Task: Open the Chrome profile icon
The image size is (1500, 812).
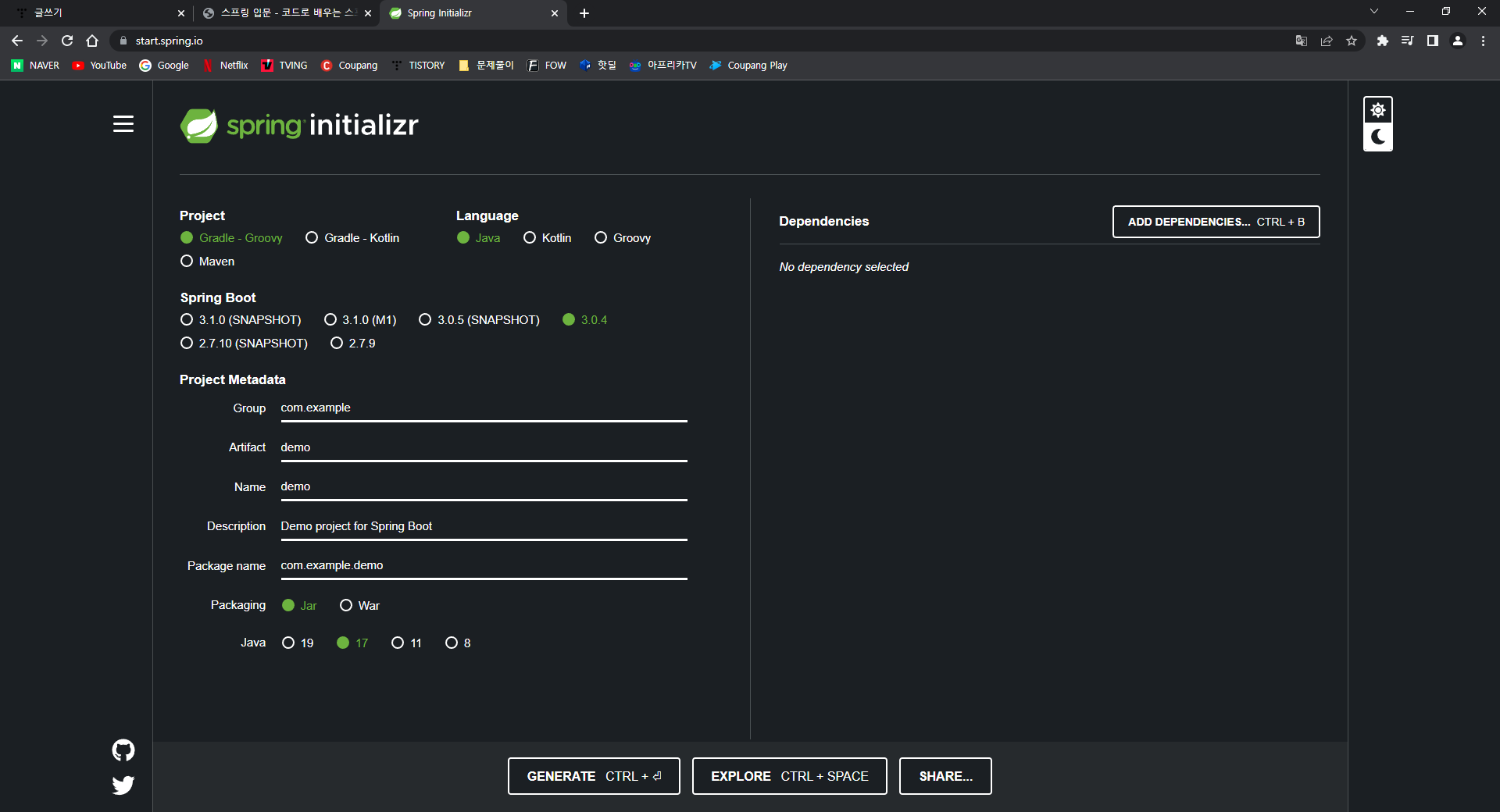Action: [x=1458, y=41]
